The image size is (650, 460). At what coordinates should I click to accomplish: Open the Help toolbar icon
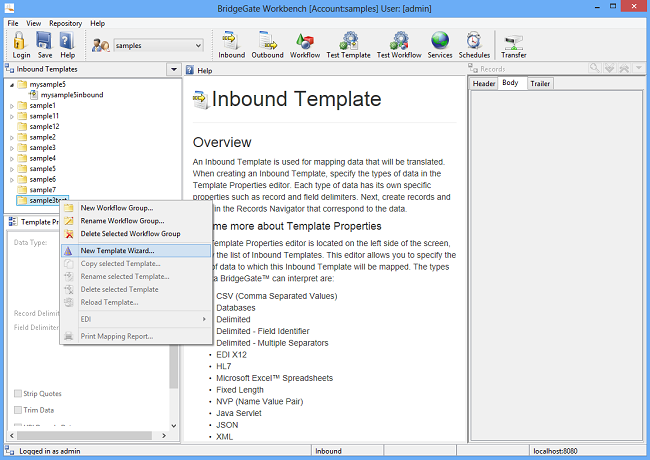[x=67, y=41]
